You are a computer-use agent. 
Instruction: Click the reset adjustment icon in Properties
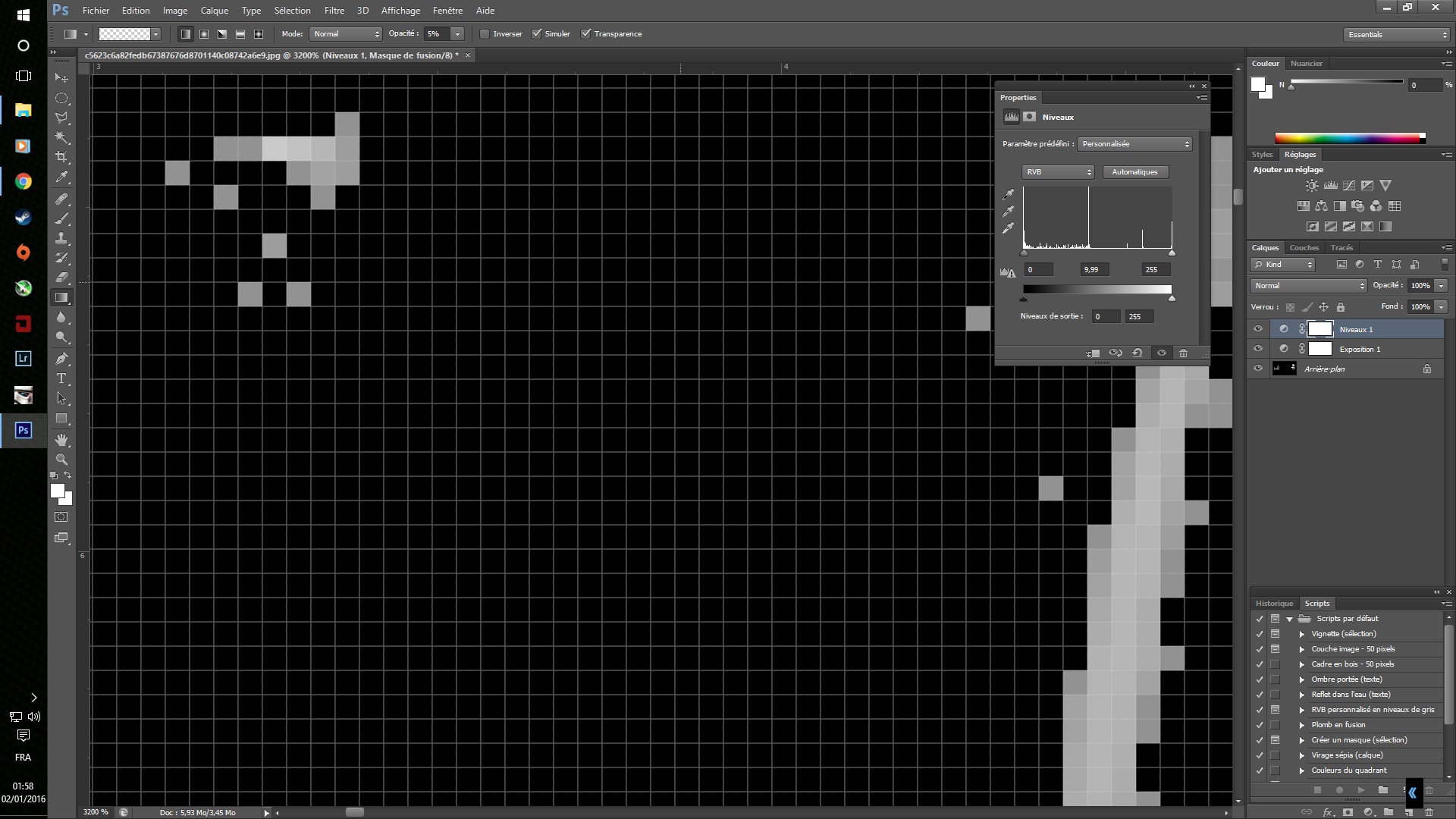(x=1137, y=353)
